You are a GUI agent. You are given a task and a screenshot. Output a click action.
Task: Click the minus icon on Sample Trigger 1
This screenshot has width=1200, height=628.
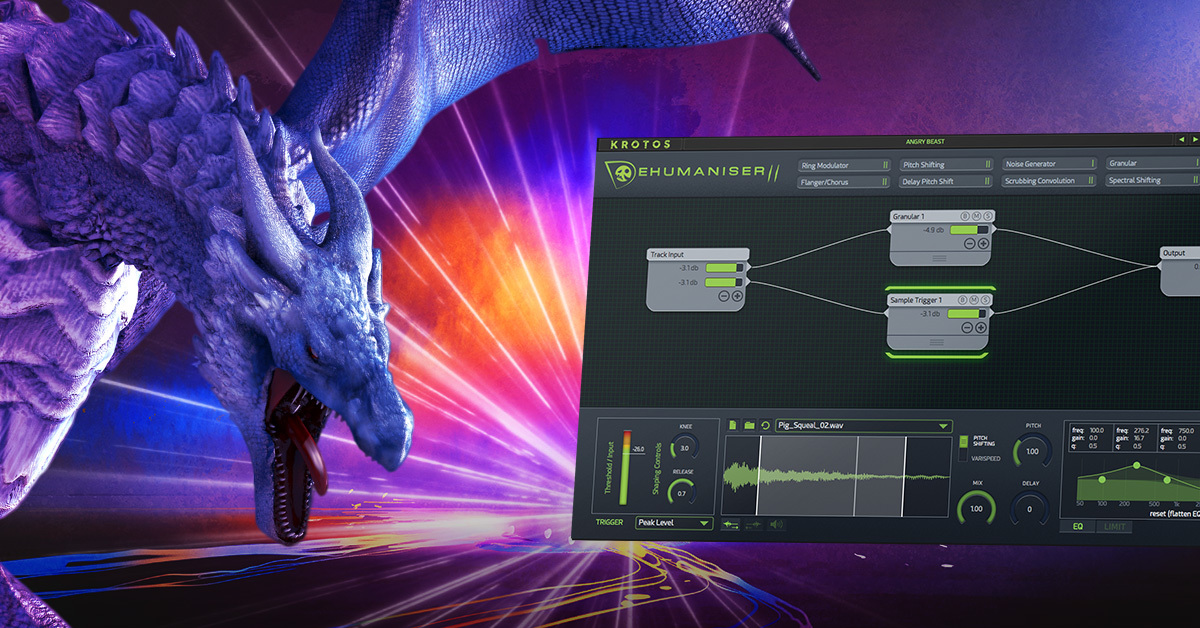coord(969,327)
